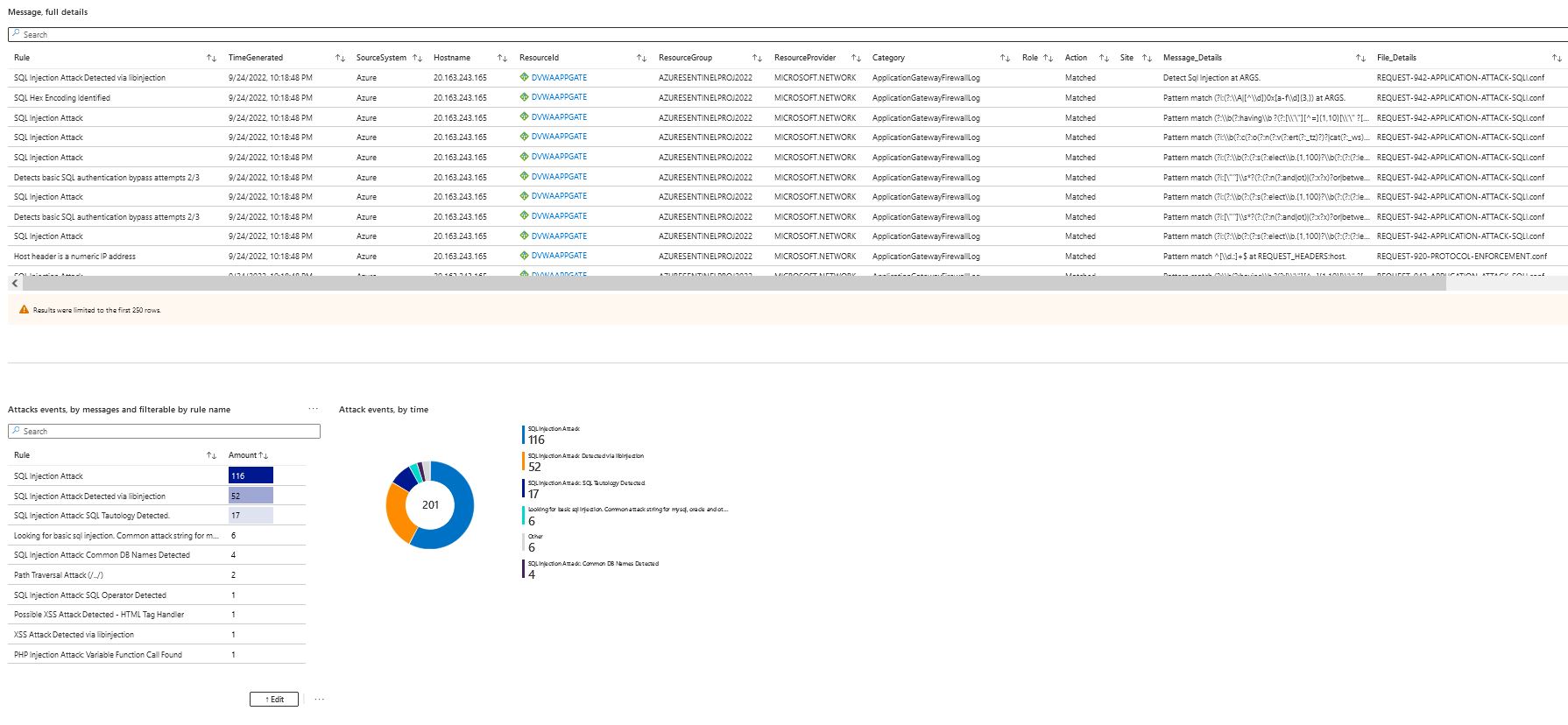1568x725 pixels.
Task: Click the Message_Details sort arrows
Action: coord(1360,58)
